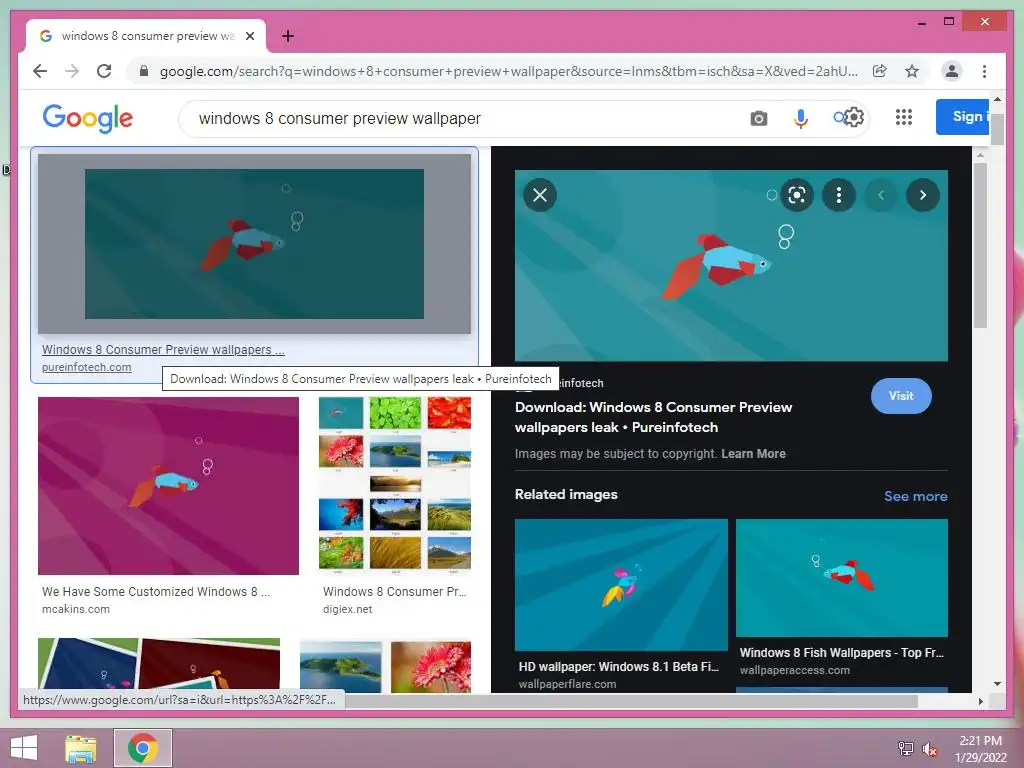Click wallpaperflare.com source text

[568, 684]
